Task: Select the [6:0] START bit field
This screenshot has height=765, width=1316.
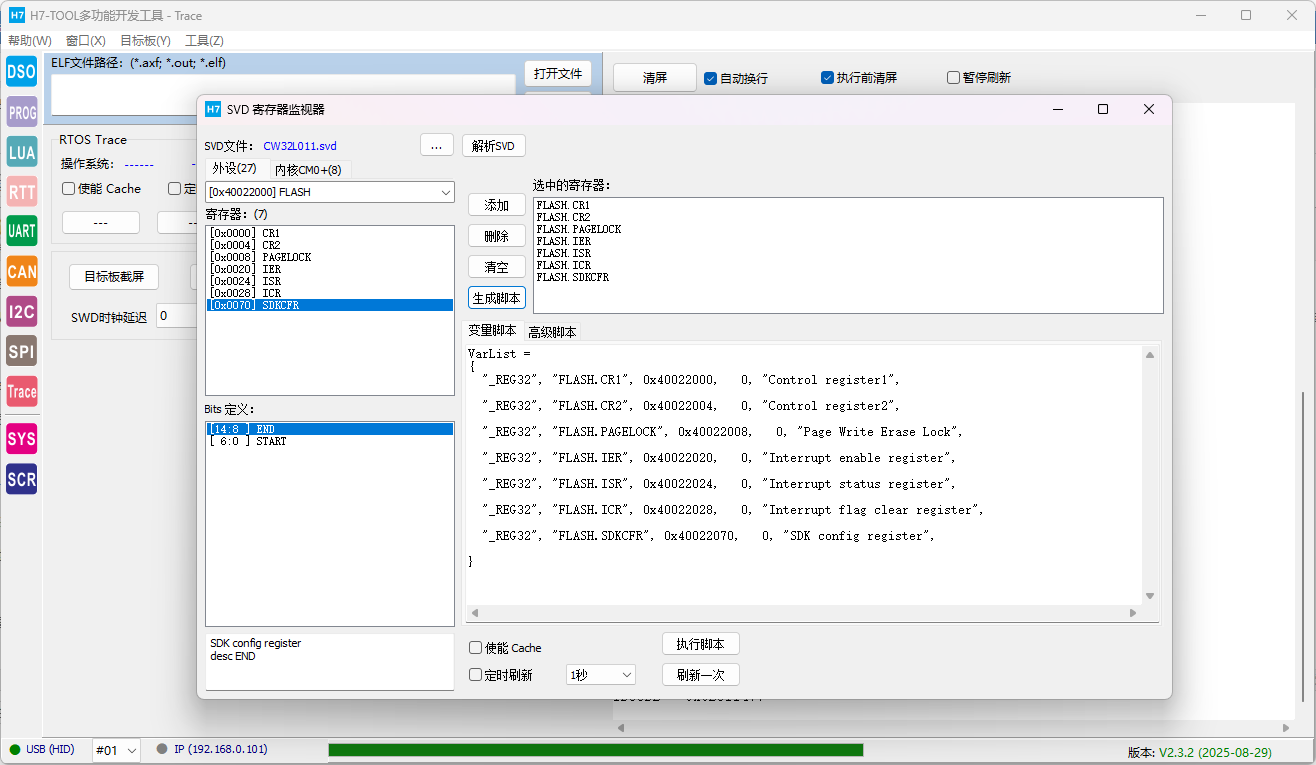Action: [x=329, y=441]
